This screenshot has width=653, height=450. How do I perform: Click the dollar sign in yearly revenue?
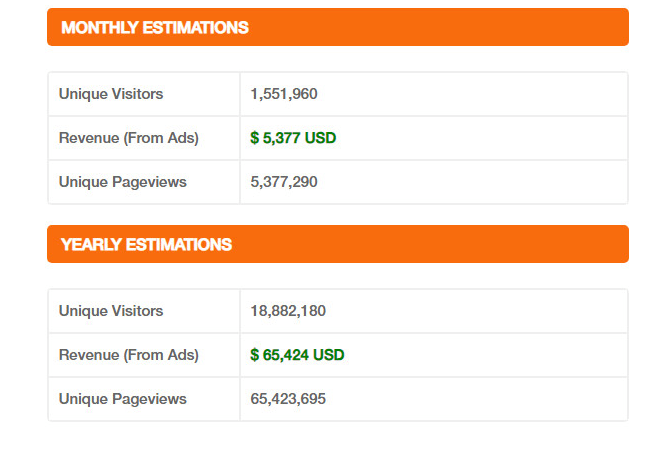tap(254, 355)
